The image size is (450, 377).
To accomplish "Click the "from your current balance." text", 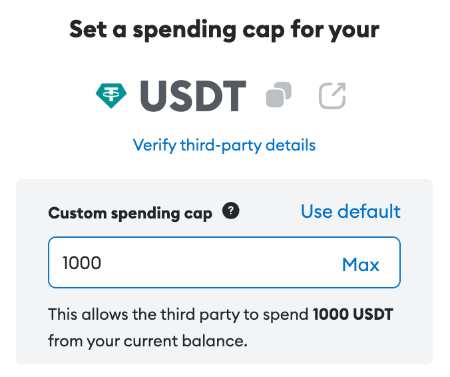I will tap(148, 341).
